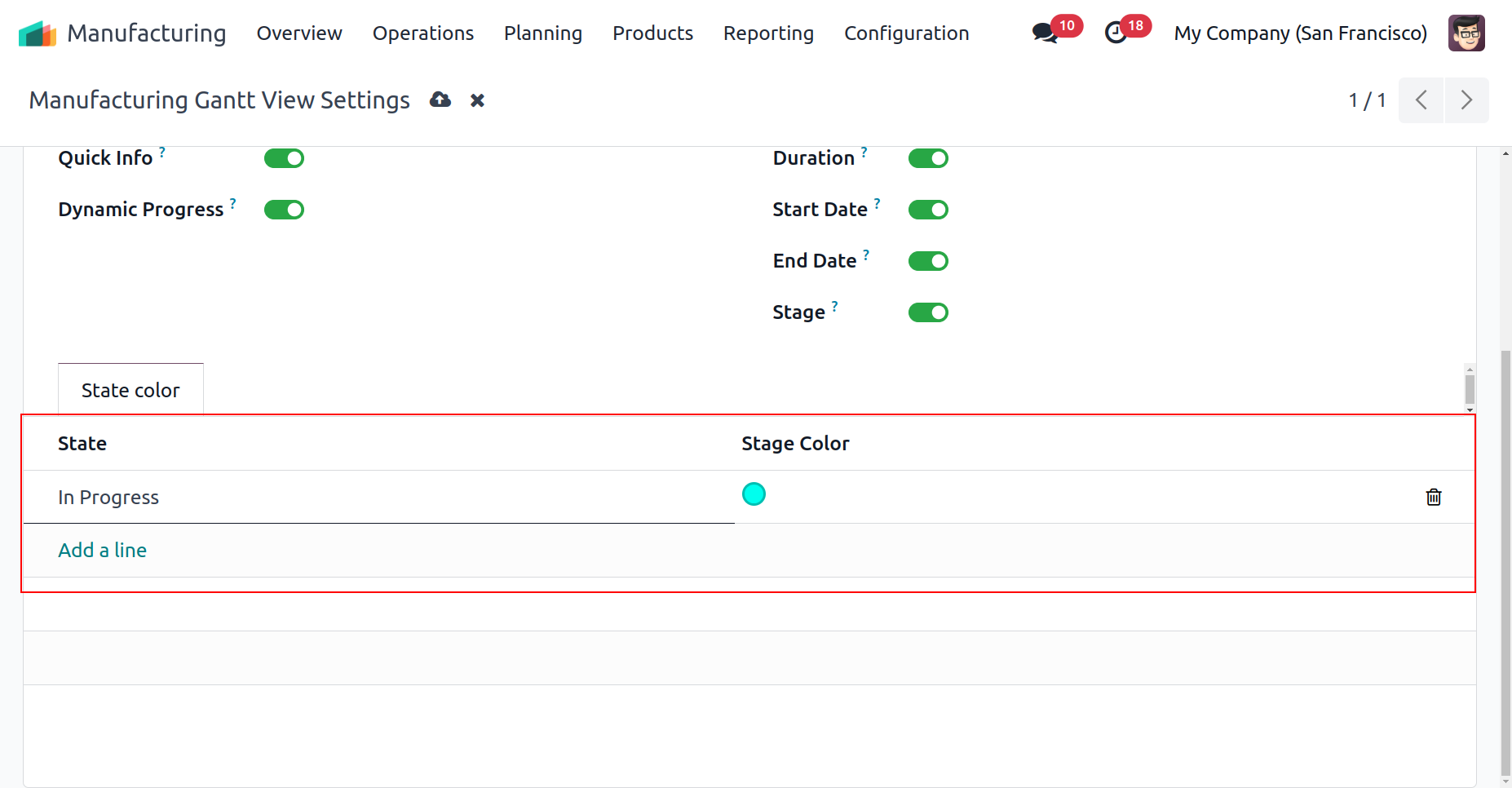This screenshot has height=788, width=1512.
Task: Open the Configuration menu
Action: 906,33
